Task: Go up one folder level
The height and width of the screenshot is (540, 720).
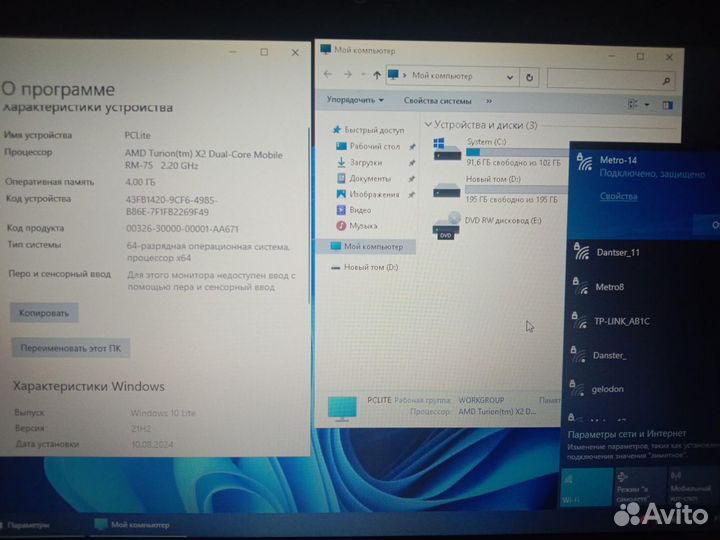Action: coord(377,75)
